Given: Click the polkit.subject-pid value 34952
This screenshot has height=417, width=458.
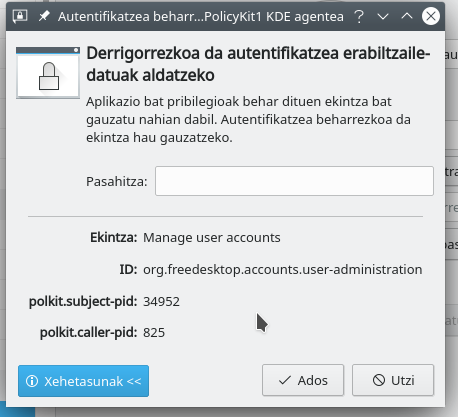Looking at the screenshot, I should [161, 302].
